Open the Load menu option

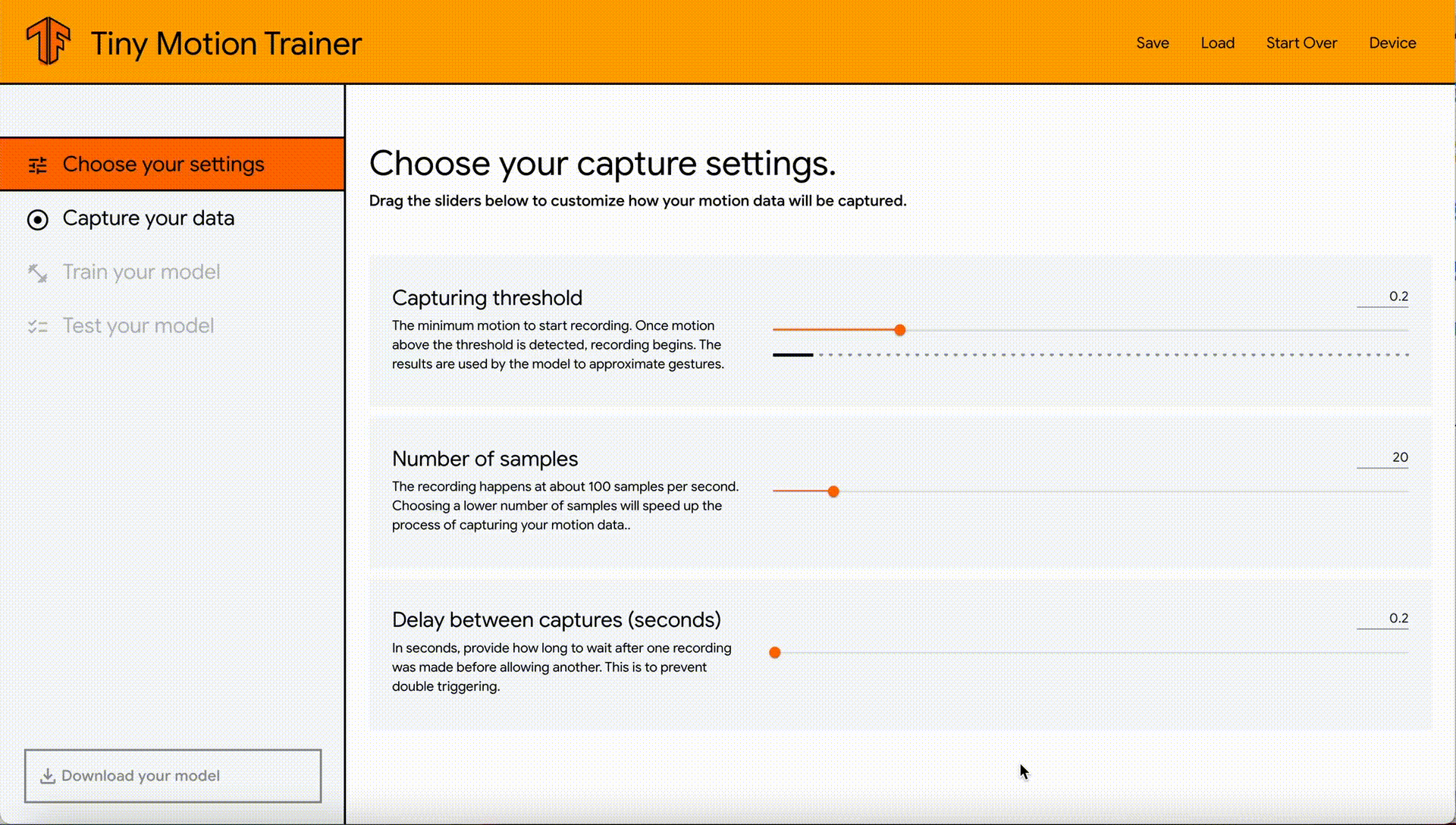(x=1217, y=42)
